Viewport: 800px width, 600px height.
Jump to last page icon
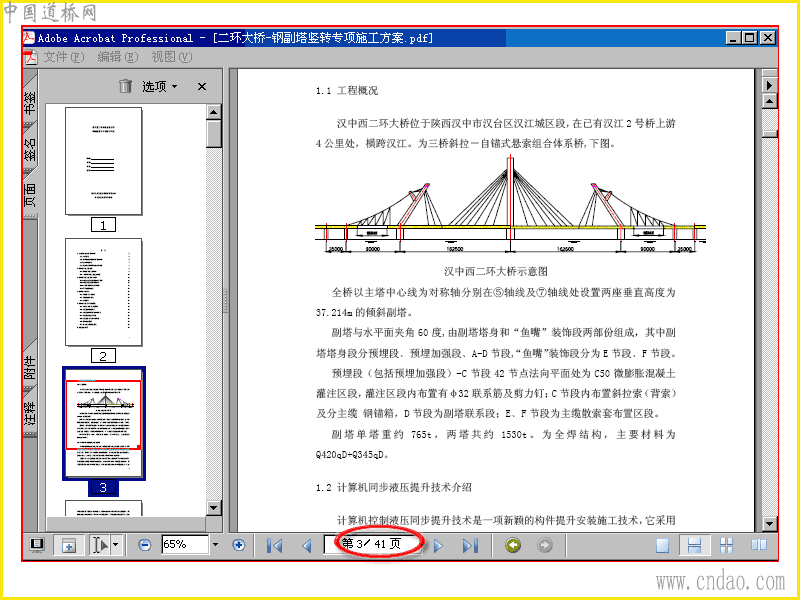click(x=470, y=545)
